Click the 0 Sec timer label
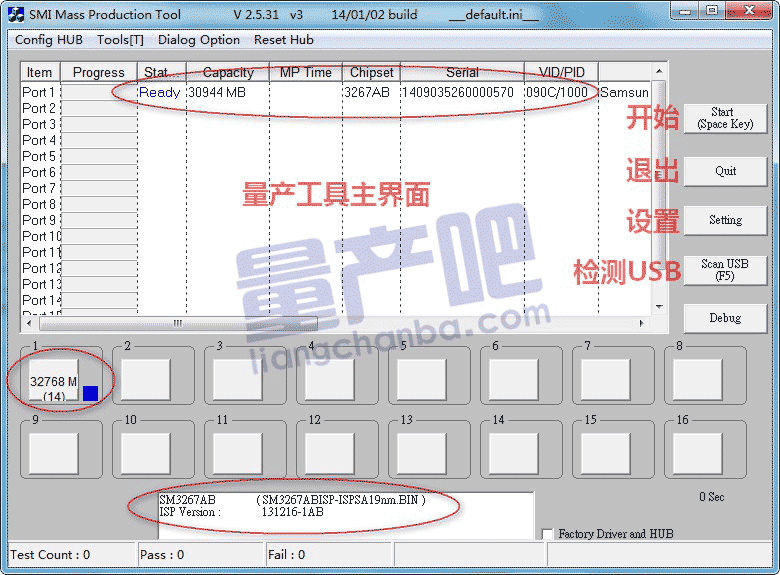This screenshot has width=780, height=575. click(711, 497)
